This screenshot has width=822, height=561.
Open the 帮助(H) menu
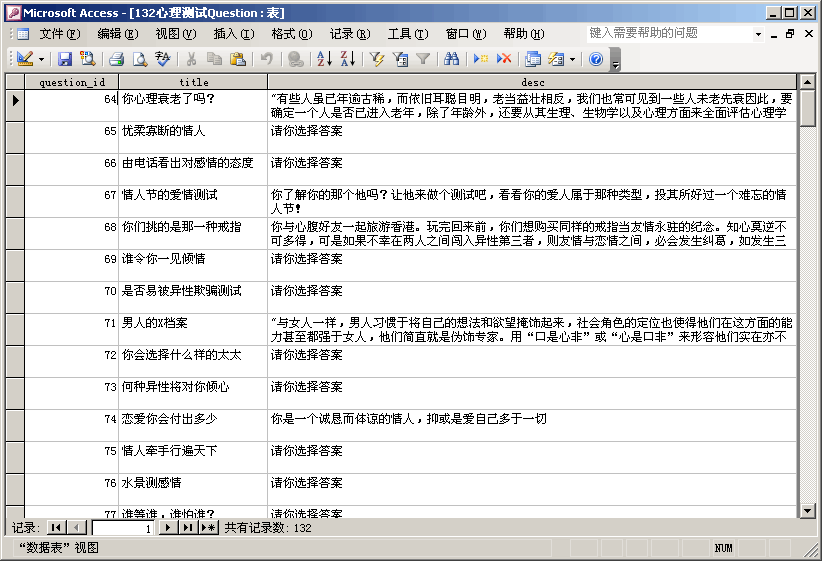pos(524,34)
